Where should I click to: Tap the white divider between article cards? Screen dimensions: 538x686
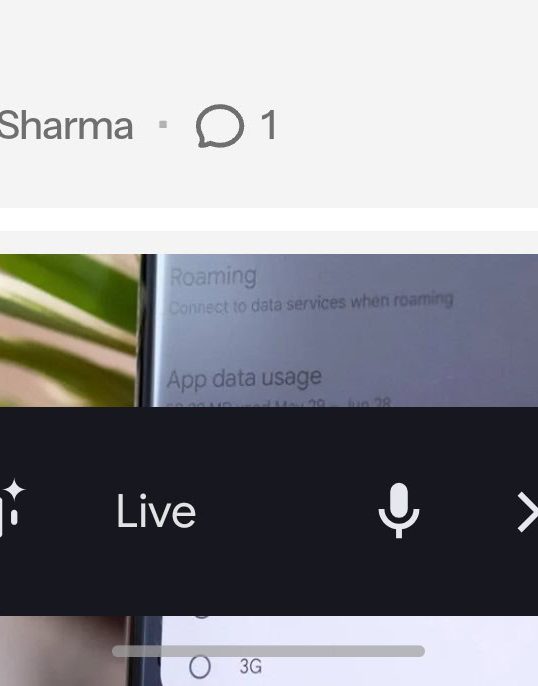coord(269,219)
